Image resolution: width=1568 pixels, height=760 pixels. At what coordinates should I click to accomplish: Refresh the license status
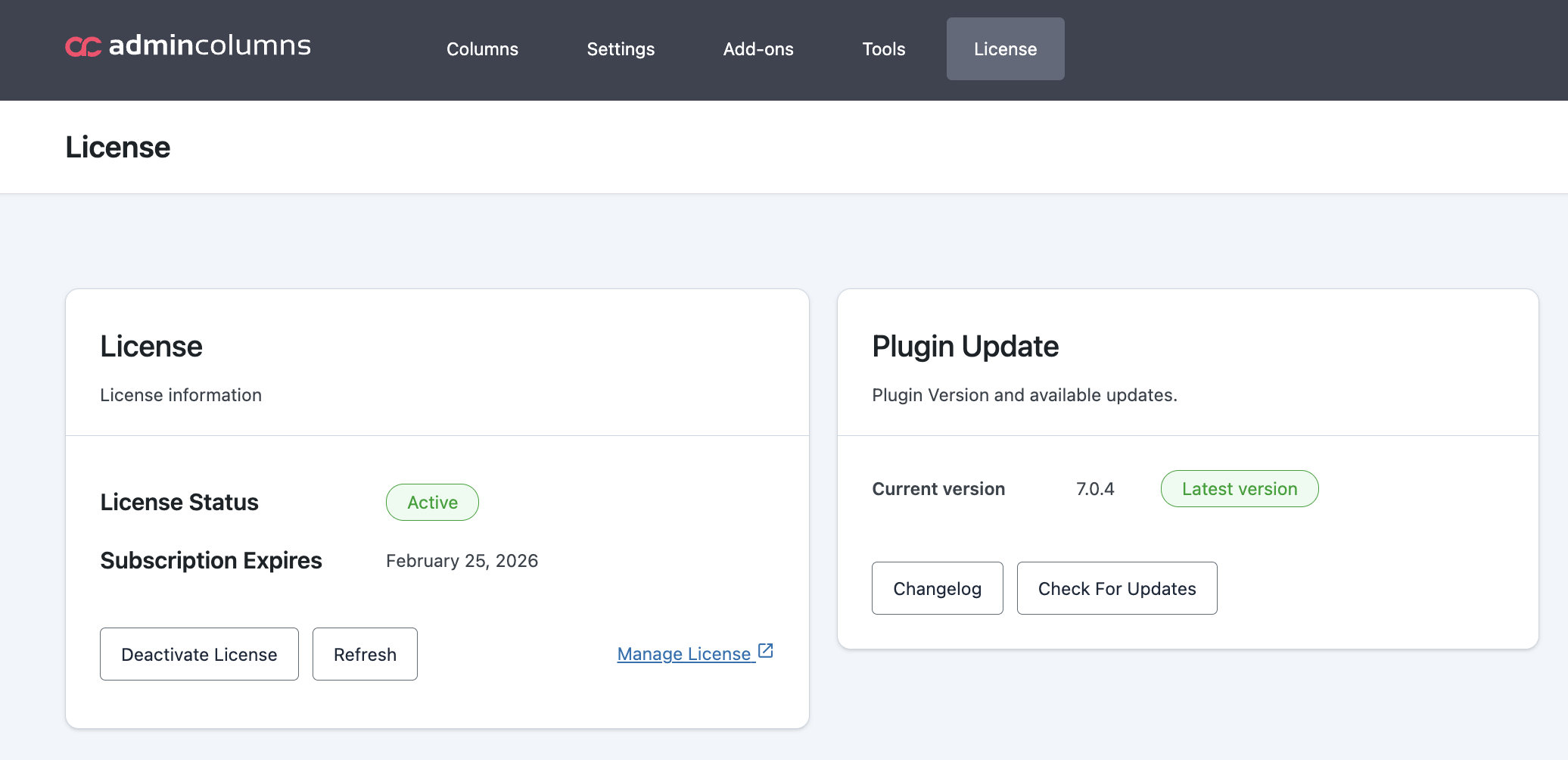(365, 654)
